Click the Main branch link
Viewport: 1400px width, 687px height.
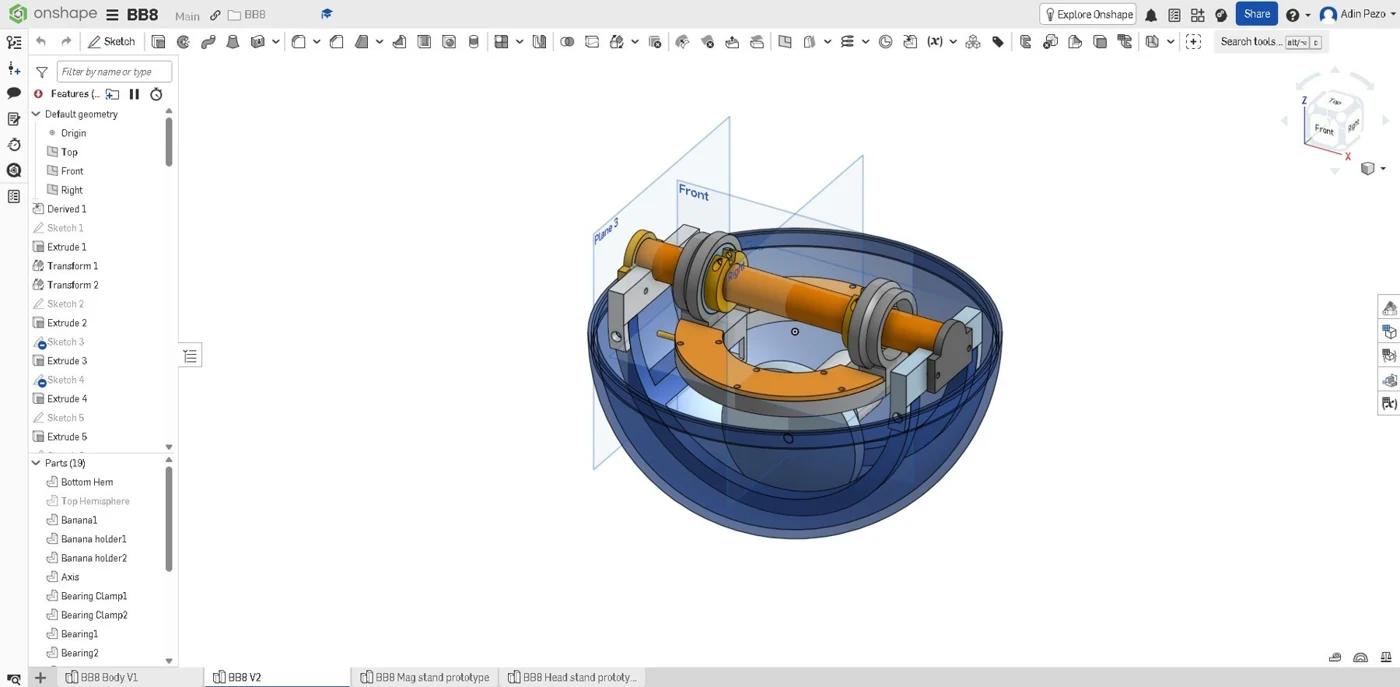click(x=187, y=16)
